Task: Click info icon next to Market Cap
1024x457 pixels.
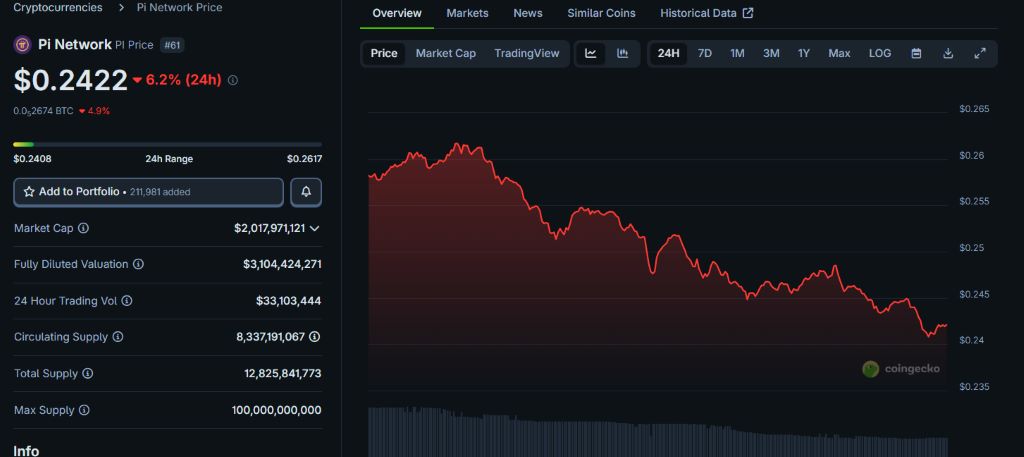Action: pyautogui.click(x=83, y=229)
